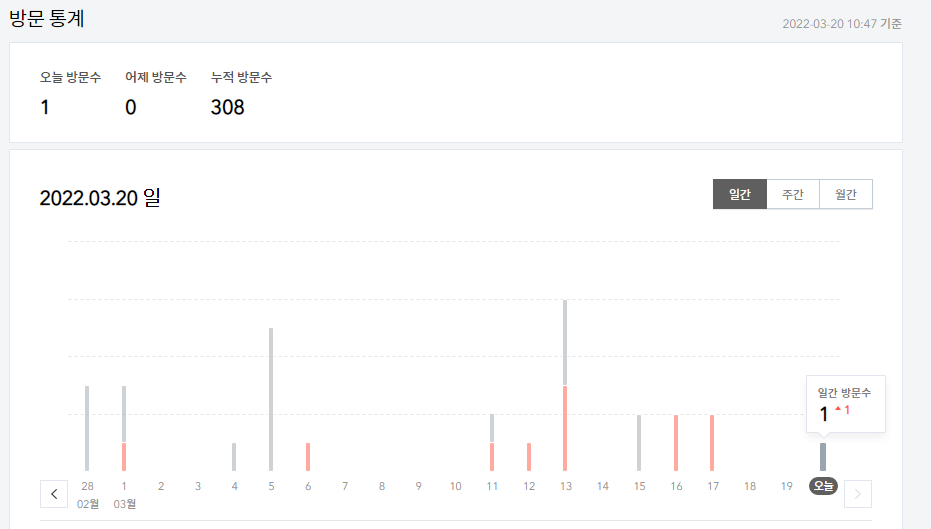The image size is (931, 529).
Task: Click the next date range arrow
Action: point(858,494)
